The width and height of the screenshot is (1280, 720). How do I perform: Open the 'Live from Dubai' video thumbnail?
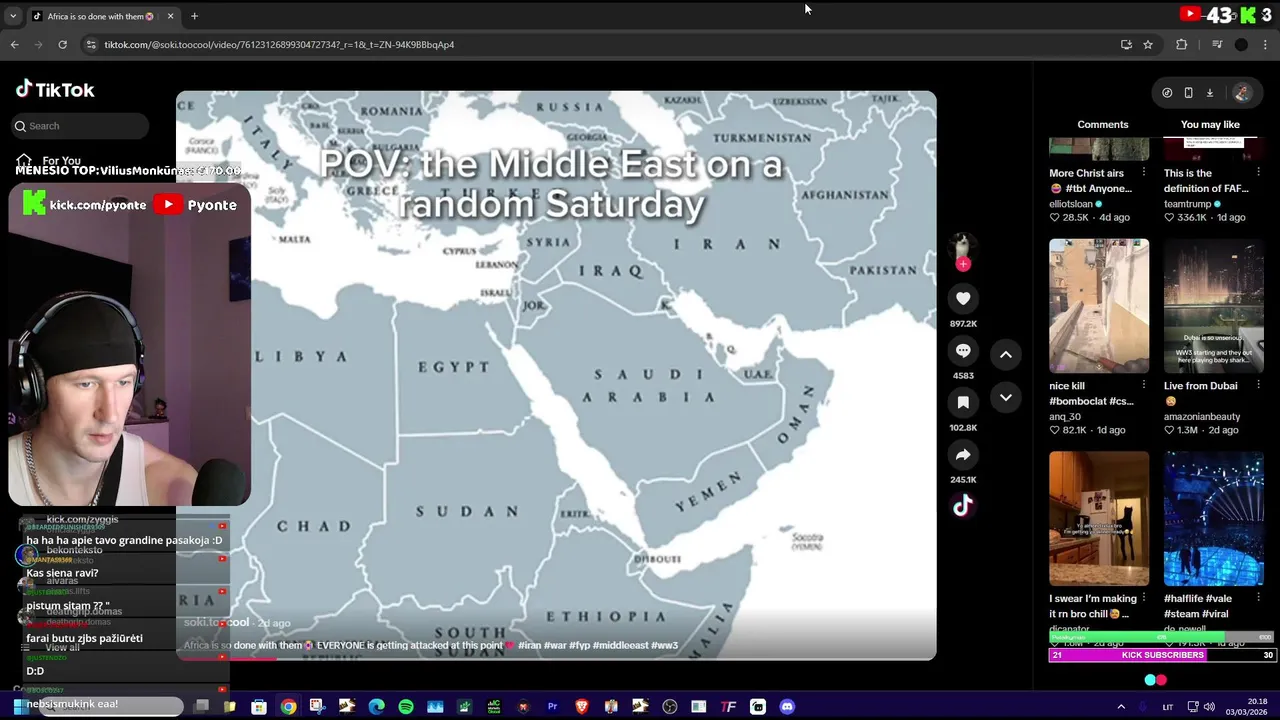coord(1214,305)
